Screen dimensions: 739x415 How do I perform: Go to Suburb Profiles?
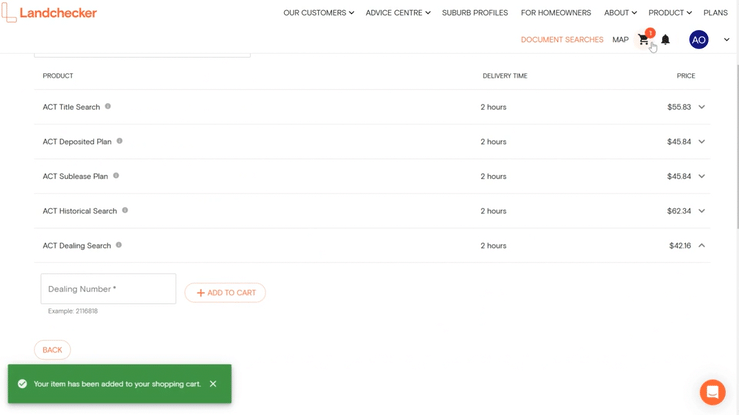coord(475,13)
